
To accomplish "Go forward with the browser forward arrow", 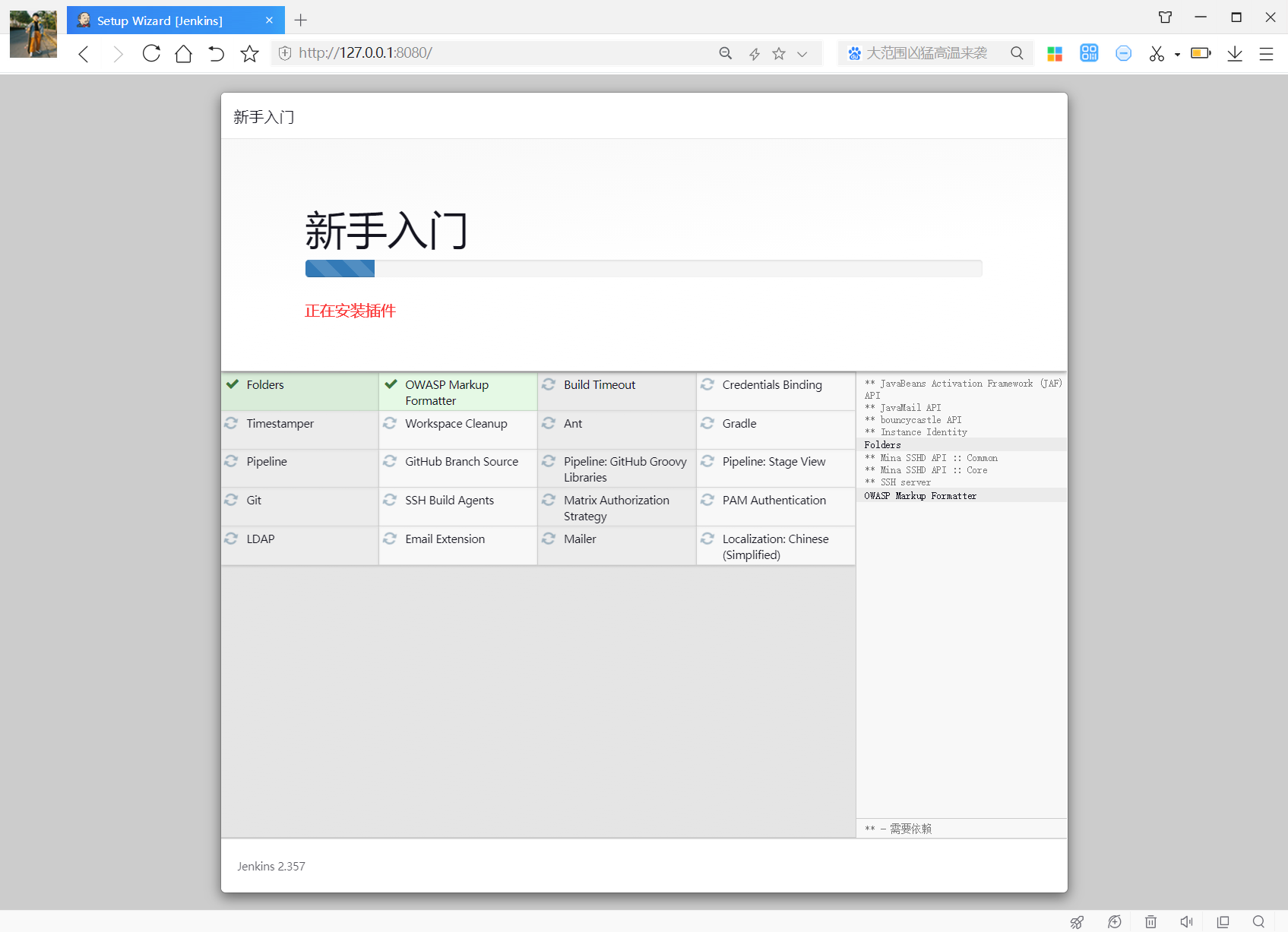I will tap(117, 54).
